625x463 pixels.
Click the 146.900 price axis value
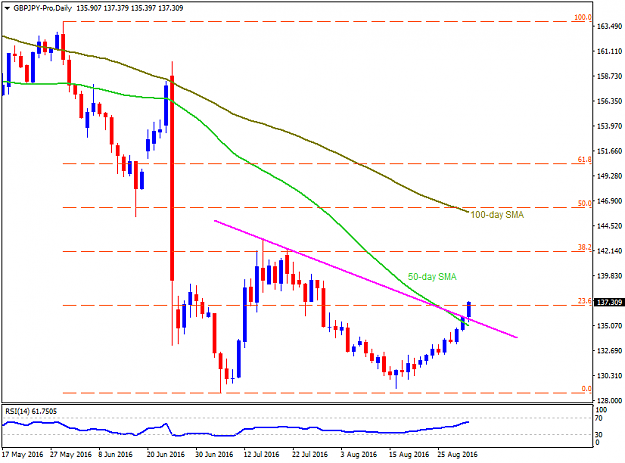point(609,201)
